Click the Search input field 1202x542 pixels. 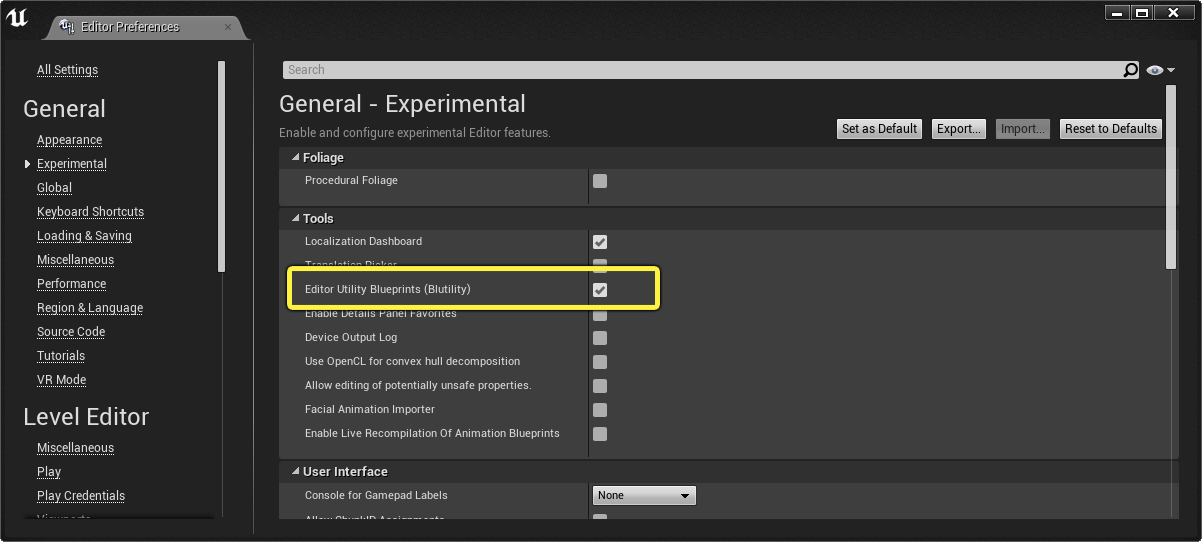pos(700,70)
